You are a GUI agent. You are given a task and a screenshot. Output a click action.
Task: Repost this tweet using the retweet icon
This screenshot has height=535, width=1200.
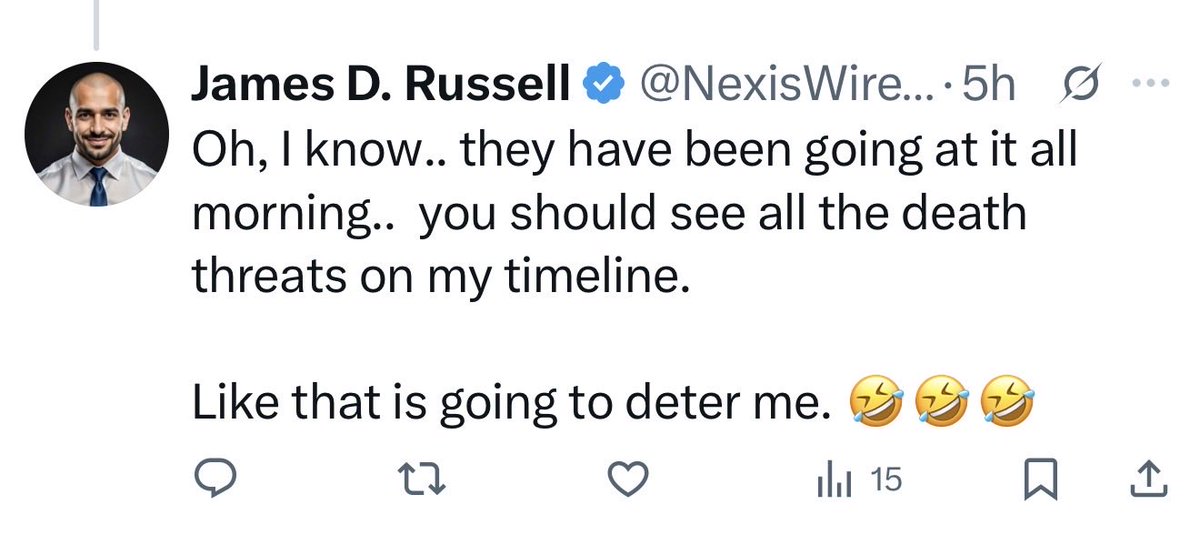point(421,482)
